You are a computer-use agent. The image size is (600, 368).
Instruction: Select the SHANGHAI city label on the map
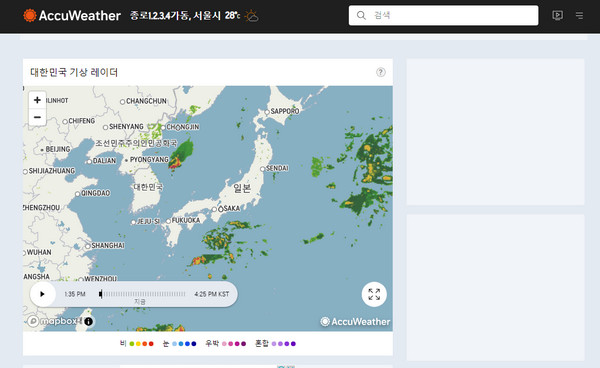tap(108, 246)
